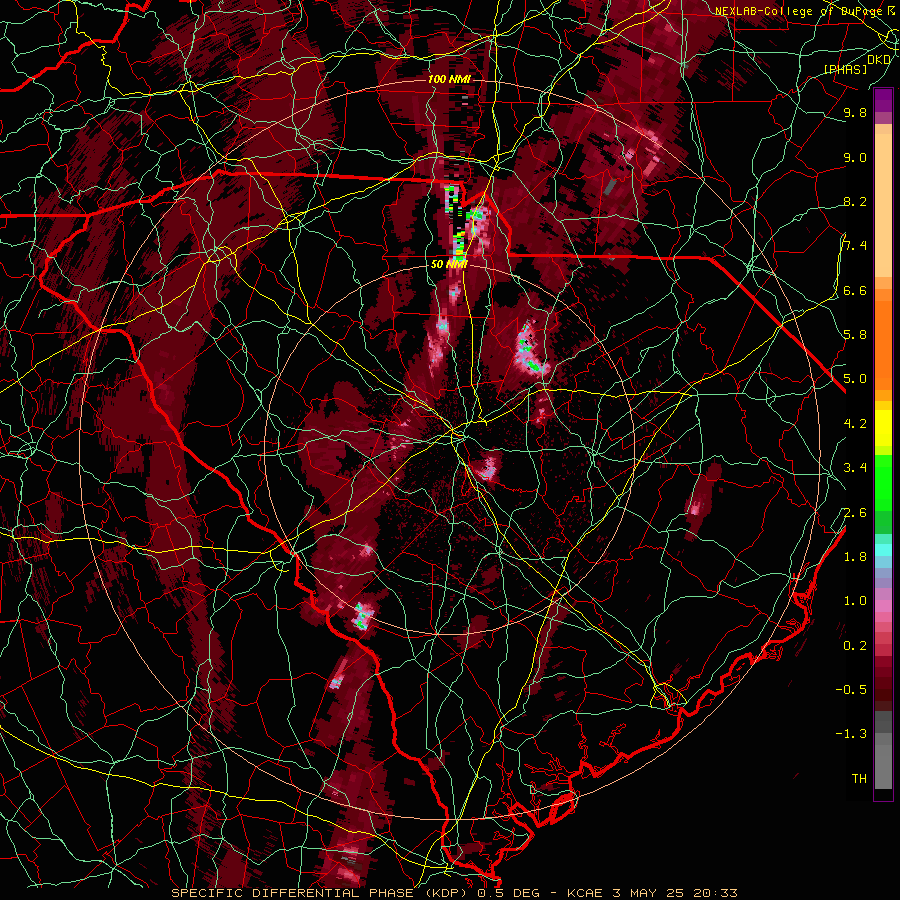Click the 7.4 legend value

[855, 246]
